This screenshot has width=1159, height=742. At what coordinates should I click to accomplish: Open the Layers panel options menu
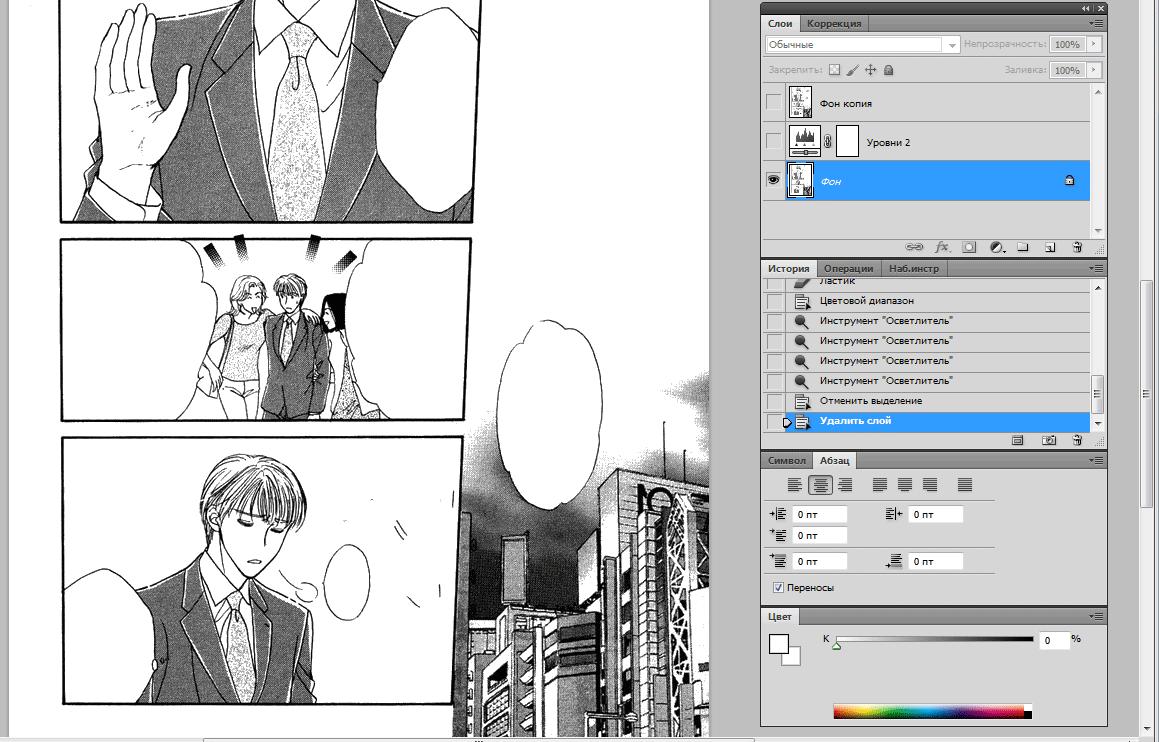point(1097,24)
